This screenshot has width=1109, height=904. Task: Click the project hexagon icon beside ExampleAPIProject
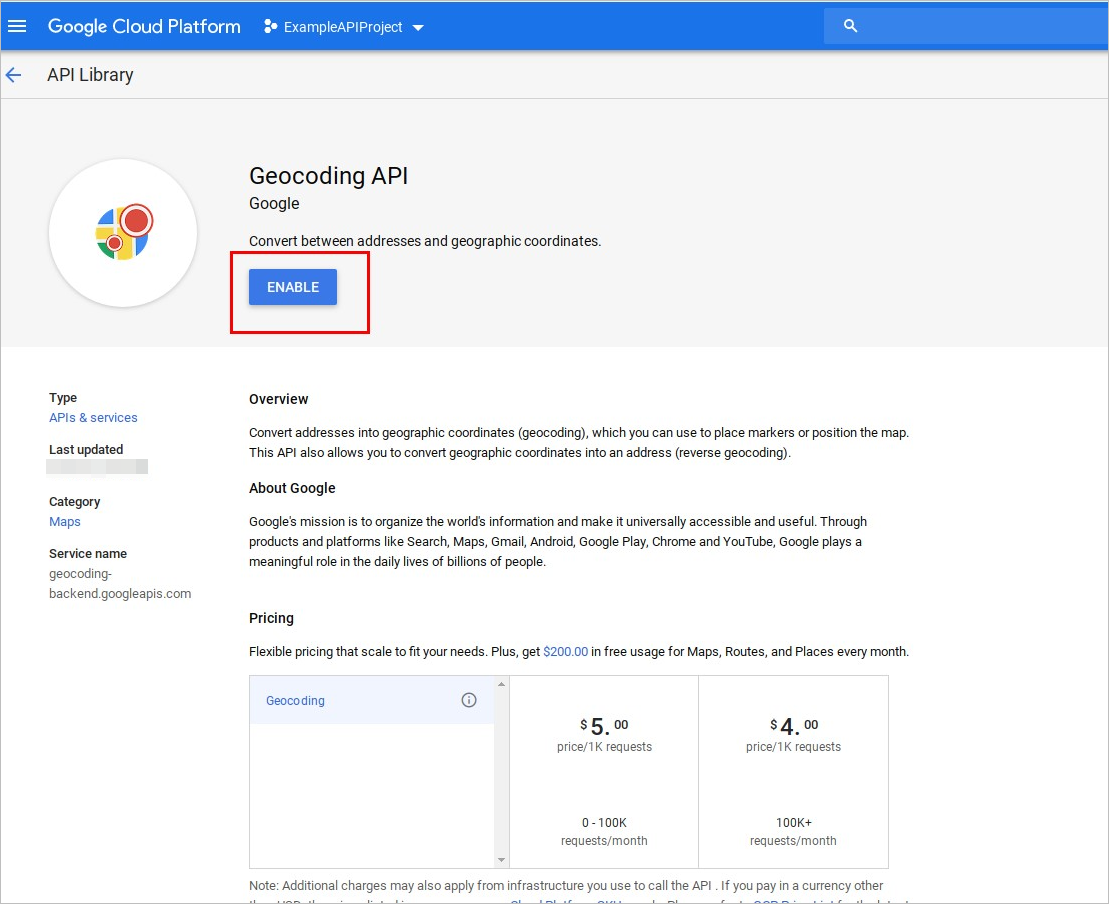[270, 27]
